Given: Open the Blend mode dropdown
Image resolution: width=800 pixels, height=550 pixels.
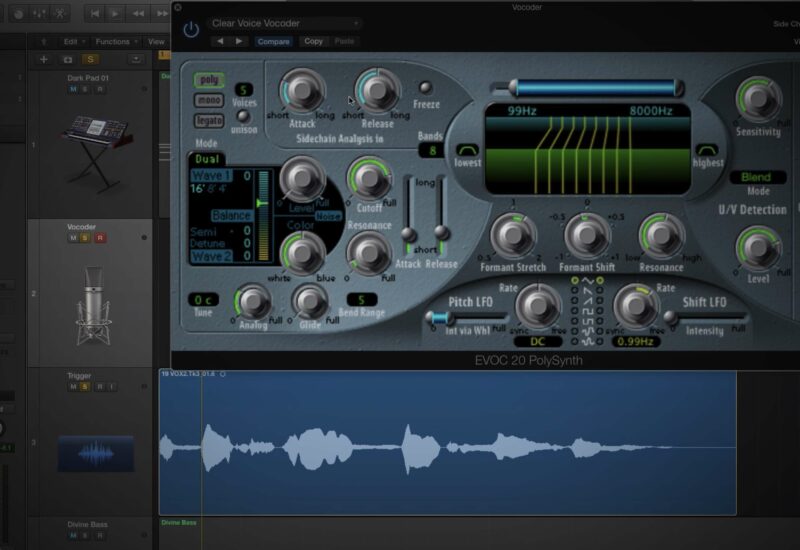Looking at the screenshot, I should (x=757, y=177).
